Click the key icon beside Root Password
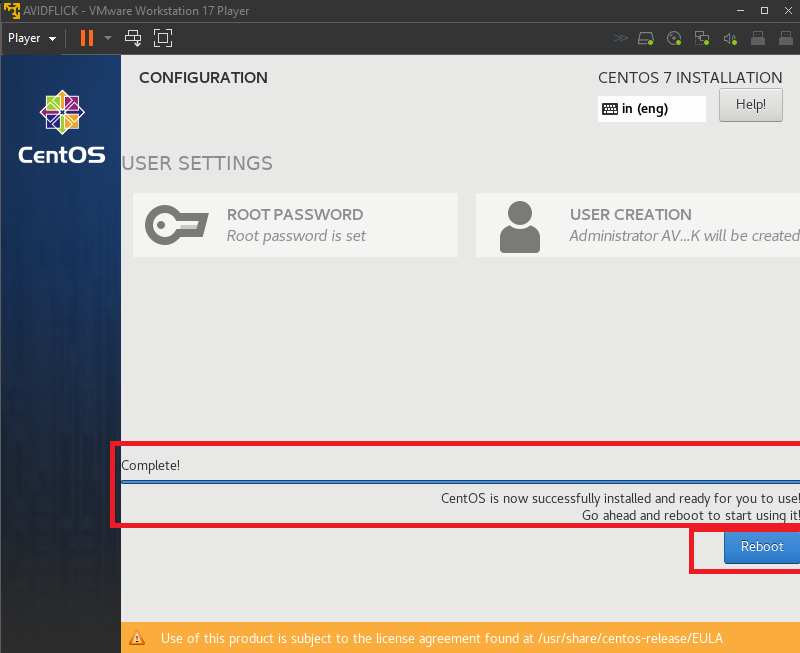Screen dimensions: 800x653 pos(177,225)
